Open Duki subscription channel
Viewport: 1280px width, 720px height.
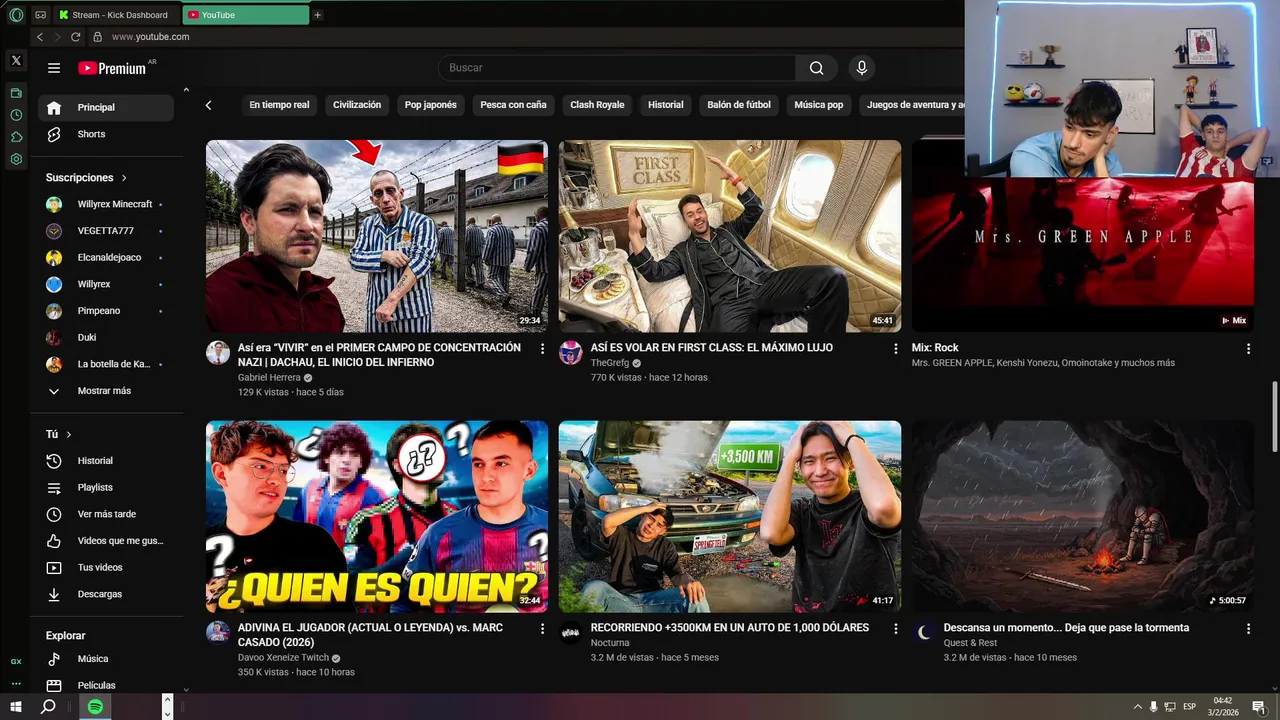[x=106, y=337]
